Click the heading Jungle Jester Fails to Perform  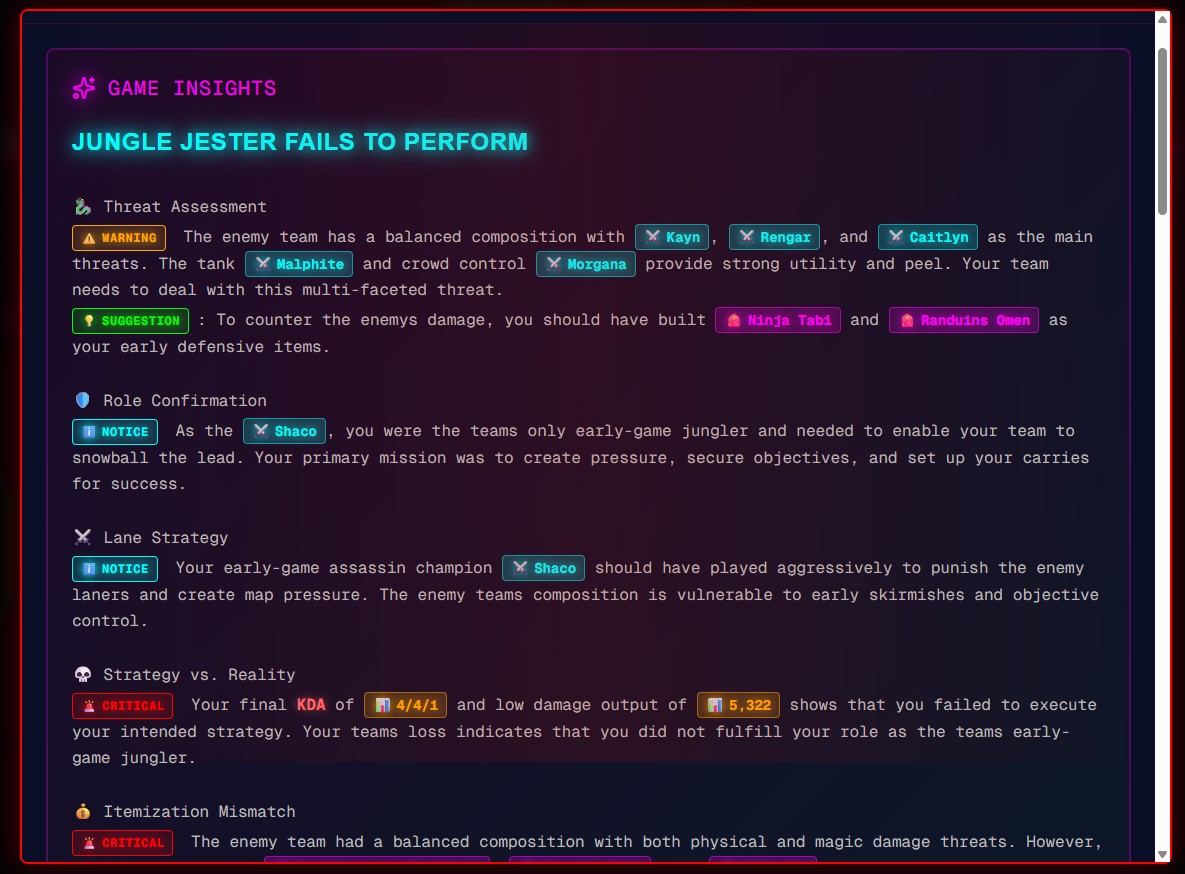point(300,141)
